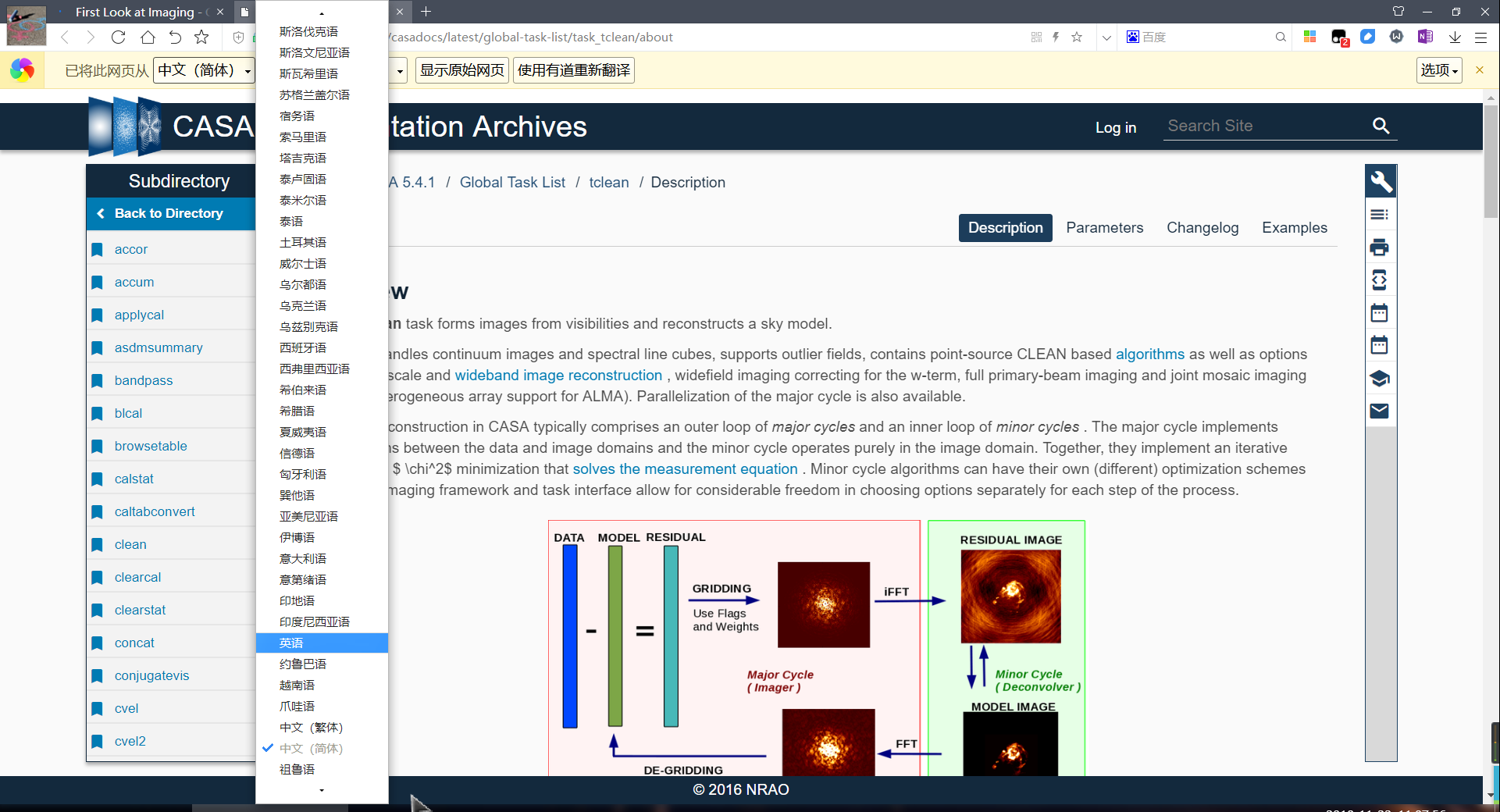Expand the 选项 options dropdown
The height and width of the screenshot is (812, 1500).
pos(1438,70)
